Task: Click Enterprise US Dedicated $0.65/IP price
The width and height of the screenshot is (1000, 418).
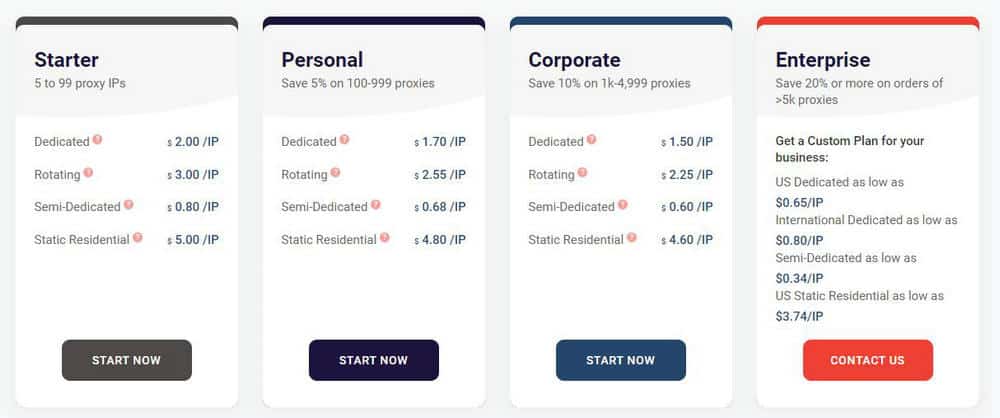Action: 800,202
